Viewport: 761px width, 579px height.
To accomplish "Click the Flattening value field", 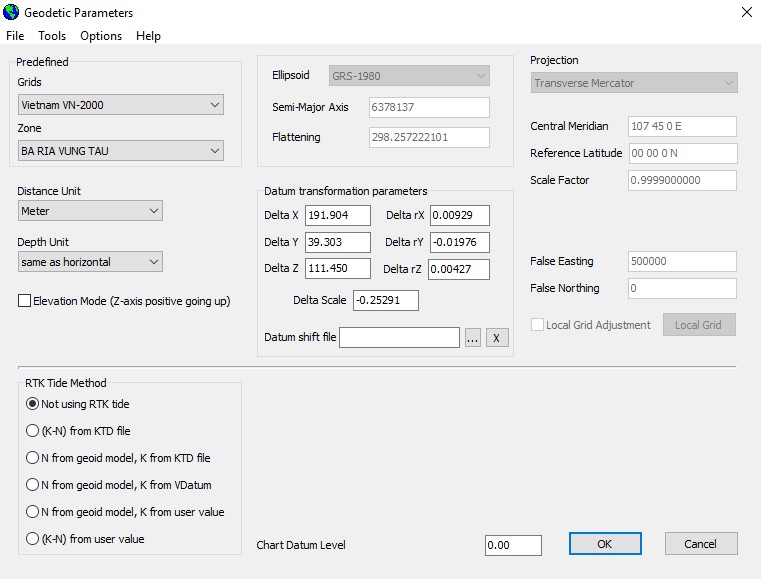I will pyautogui.click(x=429, y=137).
